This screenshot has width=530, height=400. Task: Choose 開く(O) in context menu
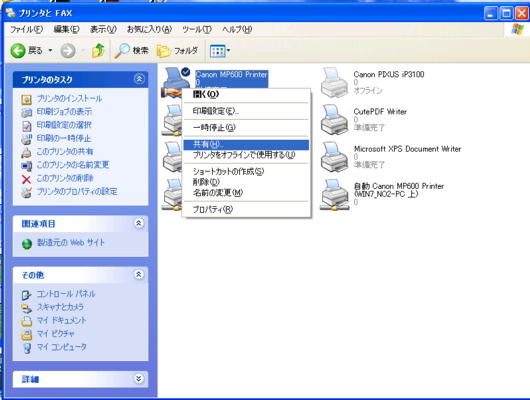pos(246,94)
